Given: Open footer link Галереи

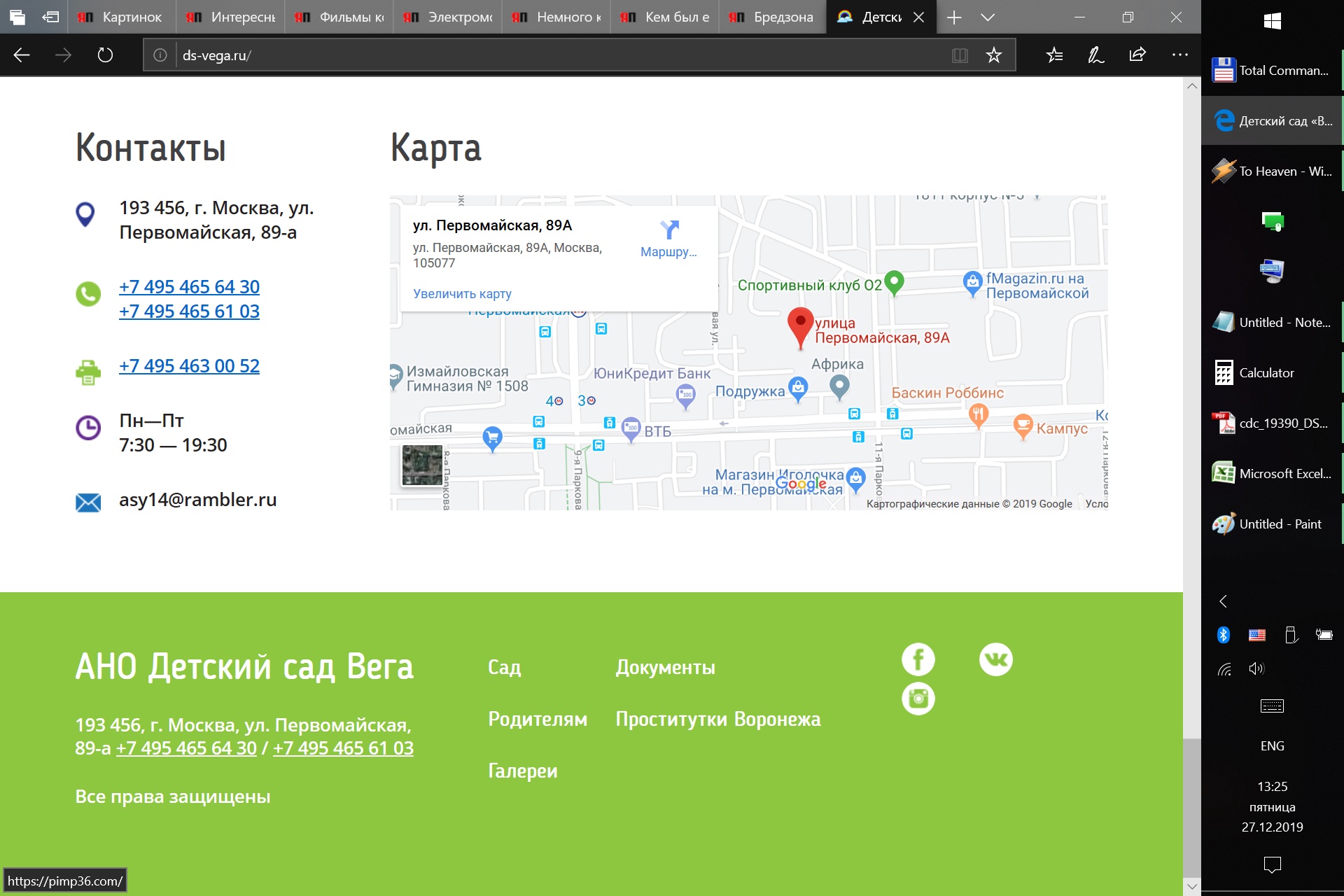Looking at the screenshot, I should point(523,771).
